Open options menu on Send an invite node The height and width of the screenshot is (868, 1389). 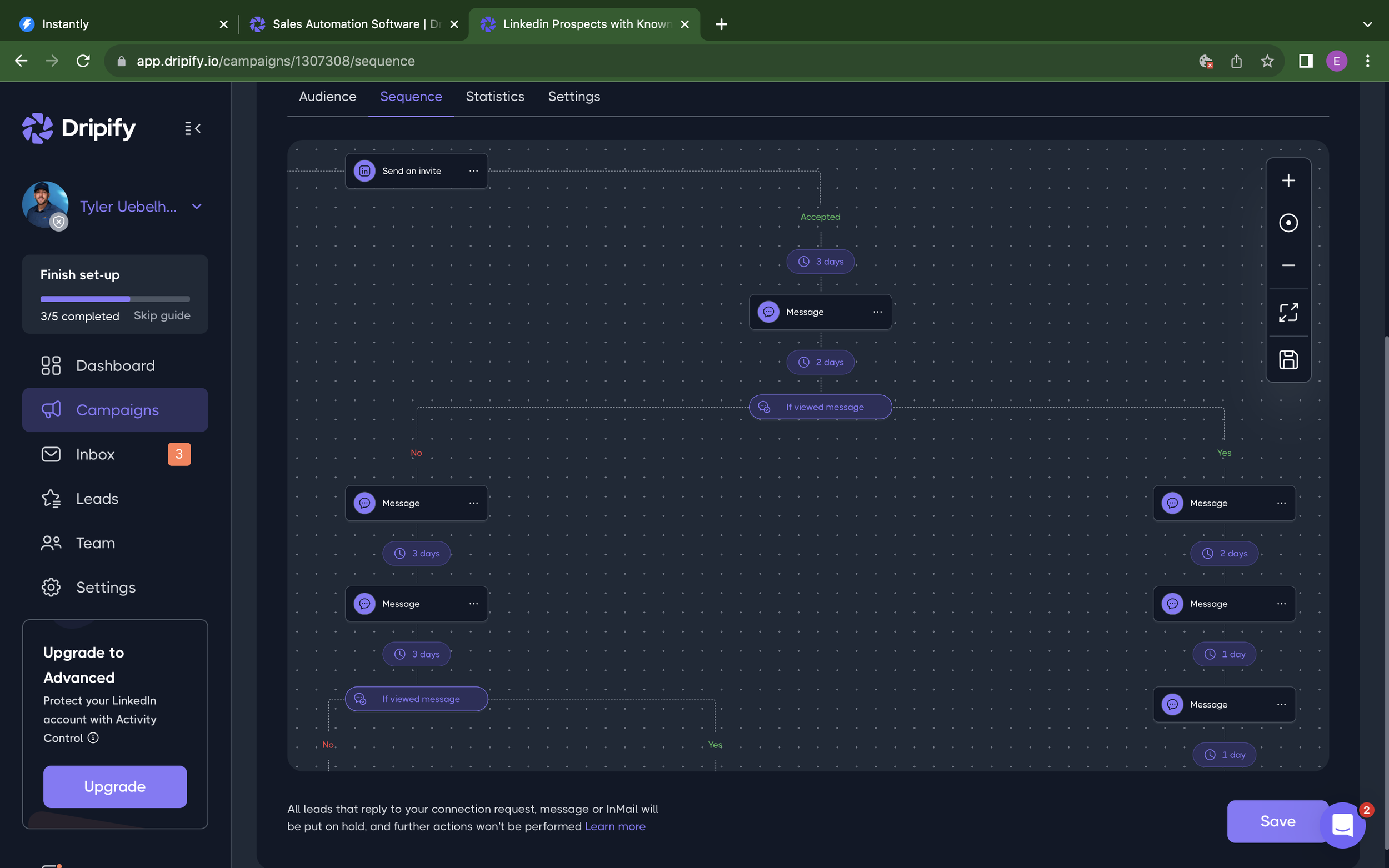coord(473,171)
